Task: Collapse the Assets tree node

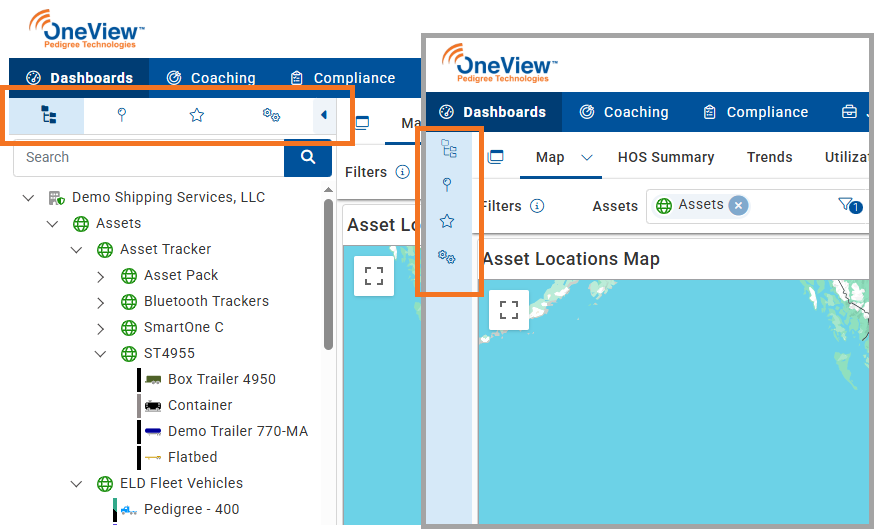Action: 52,224
